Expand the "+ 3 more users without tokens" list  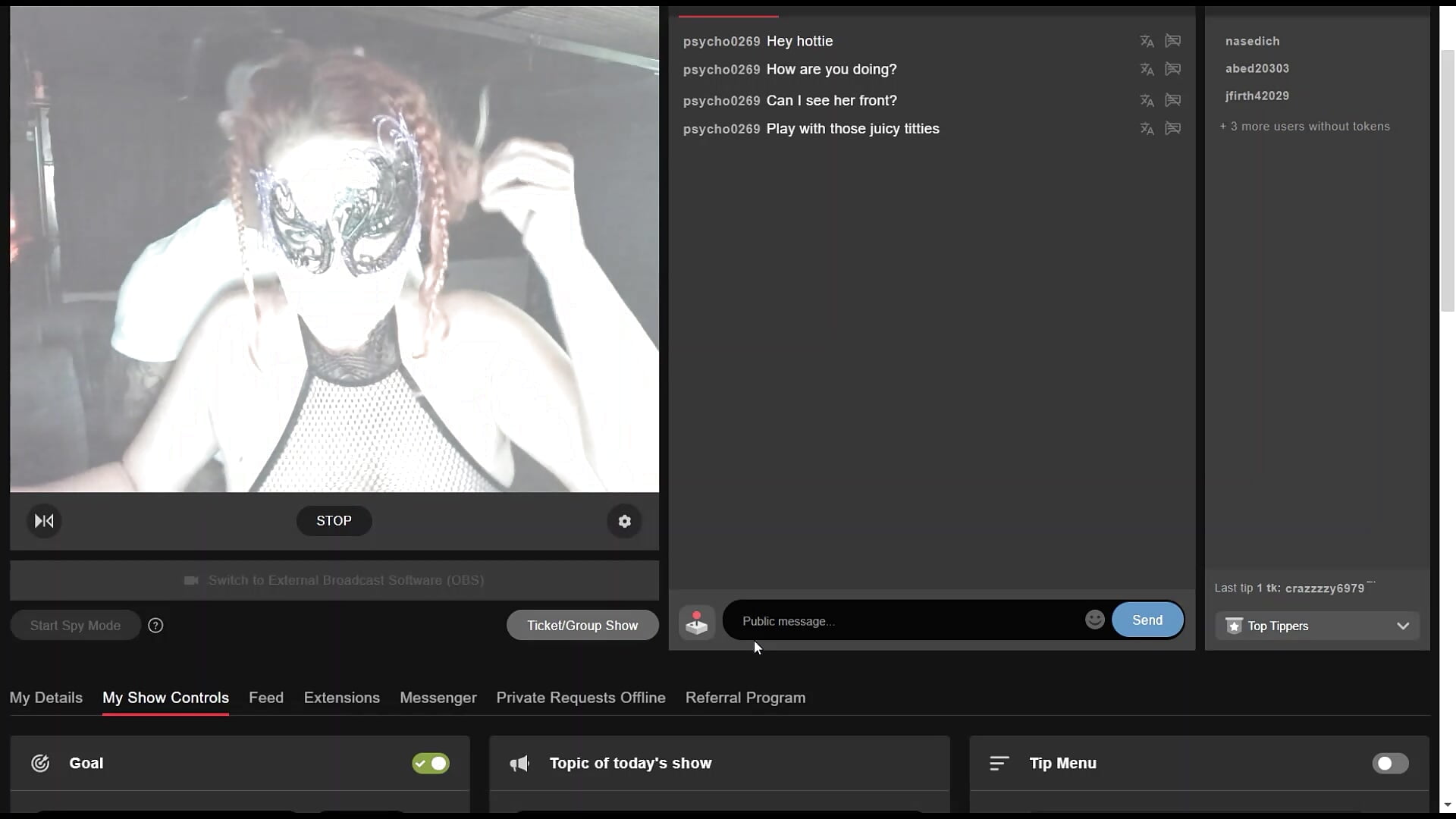point(1304,126)
